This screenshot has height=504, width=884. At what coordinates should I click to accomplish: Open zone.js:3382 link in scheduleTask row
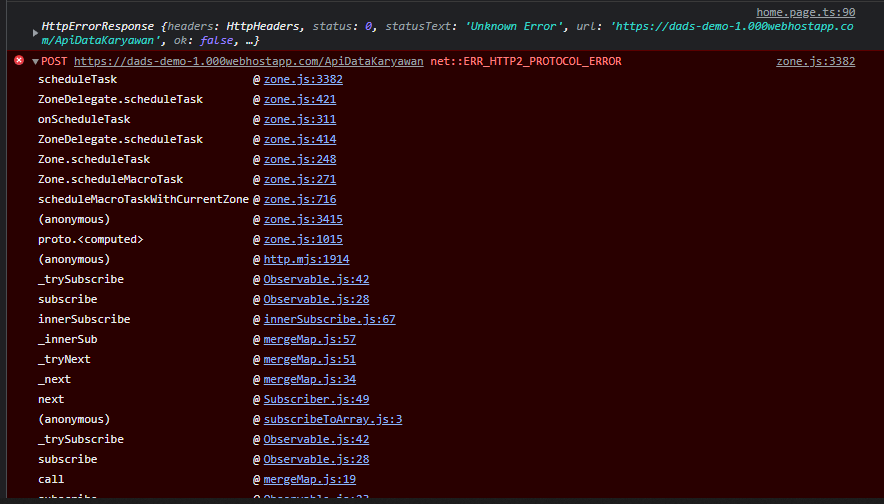[303, 79]
